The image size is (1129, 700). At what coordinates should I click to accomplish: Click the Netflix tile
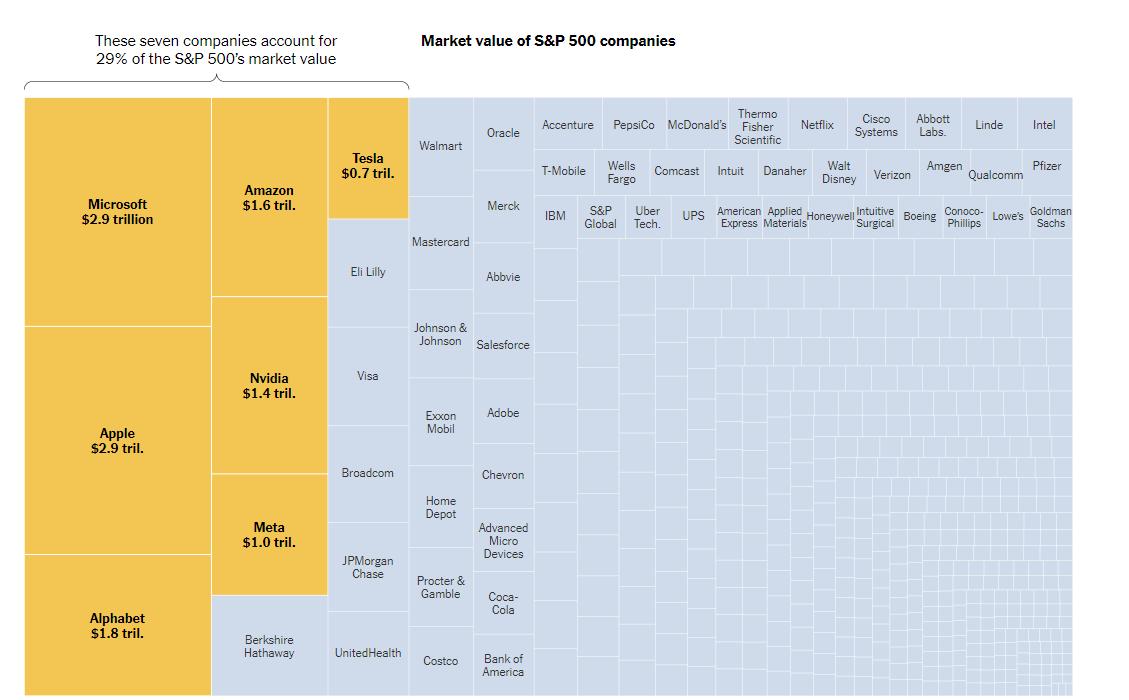(x=817, y=124)
